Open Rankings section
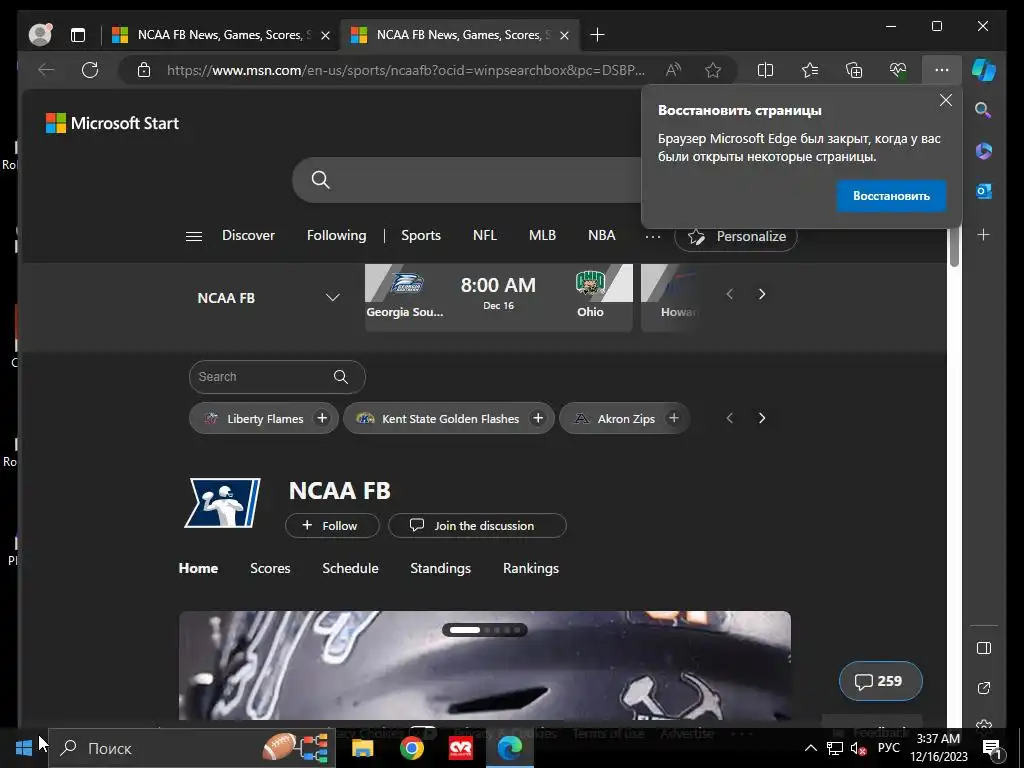1024x768 pixels. tap(530, 568)
